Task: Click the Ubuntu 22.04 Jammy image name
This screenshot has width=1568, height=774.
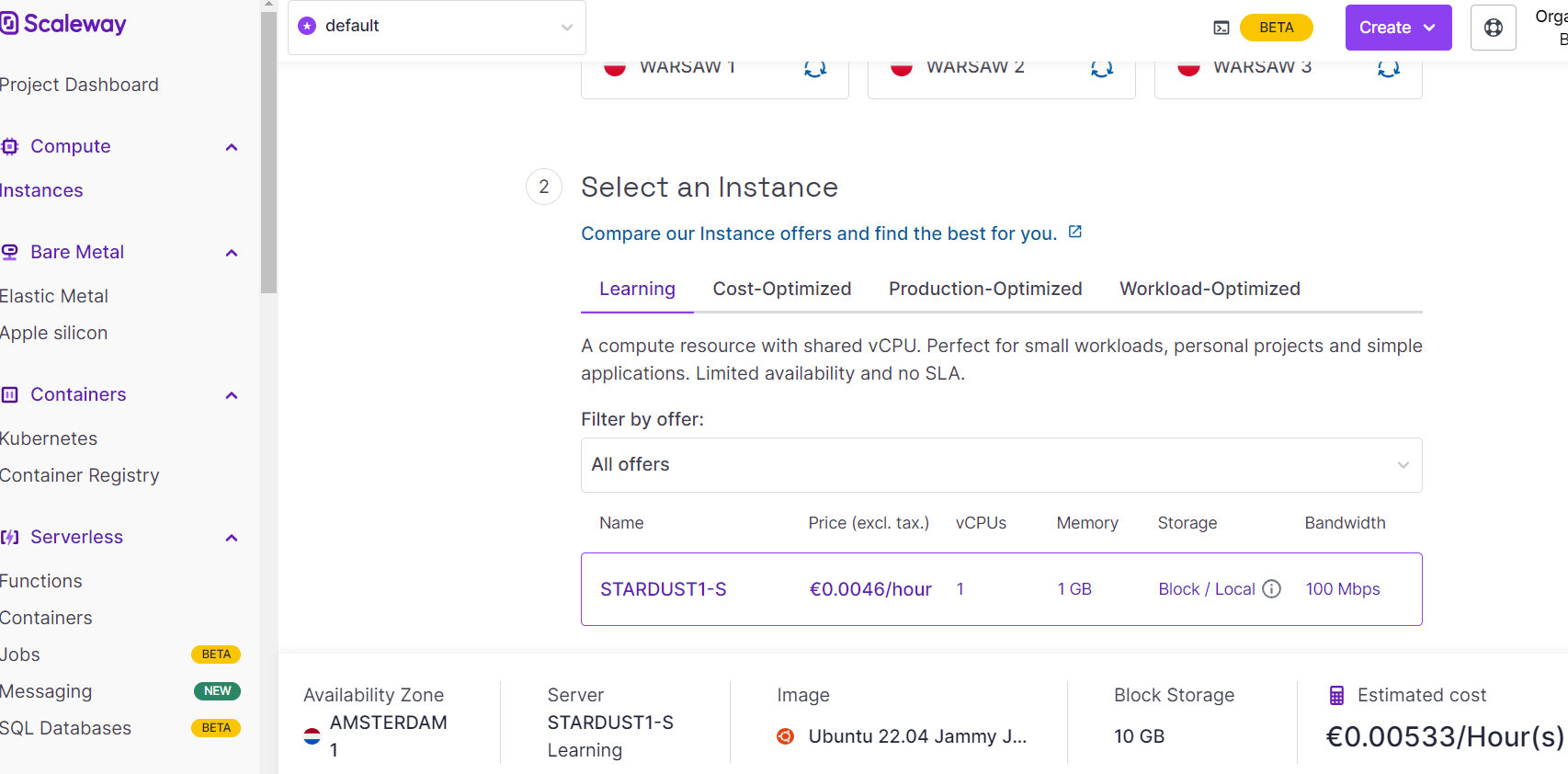Action: click(917, 736)
